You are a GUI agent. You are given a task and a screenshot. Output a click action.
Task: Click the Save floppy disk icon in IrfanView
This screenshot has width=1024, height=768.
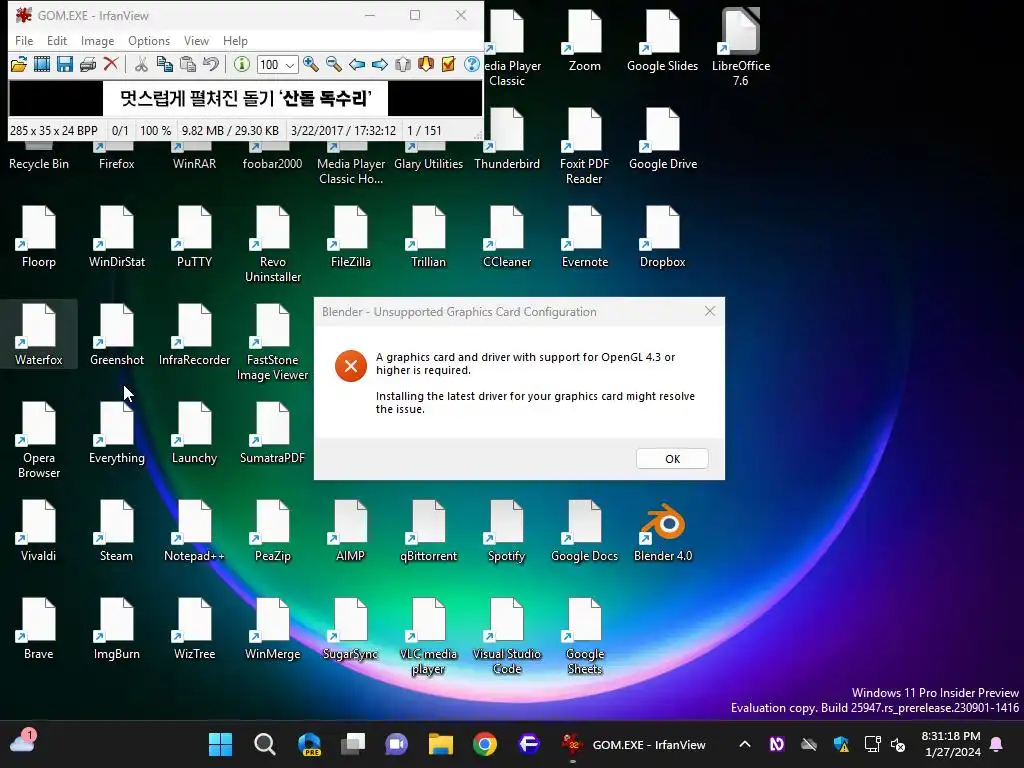(65, 64)
